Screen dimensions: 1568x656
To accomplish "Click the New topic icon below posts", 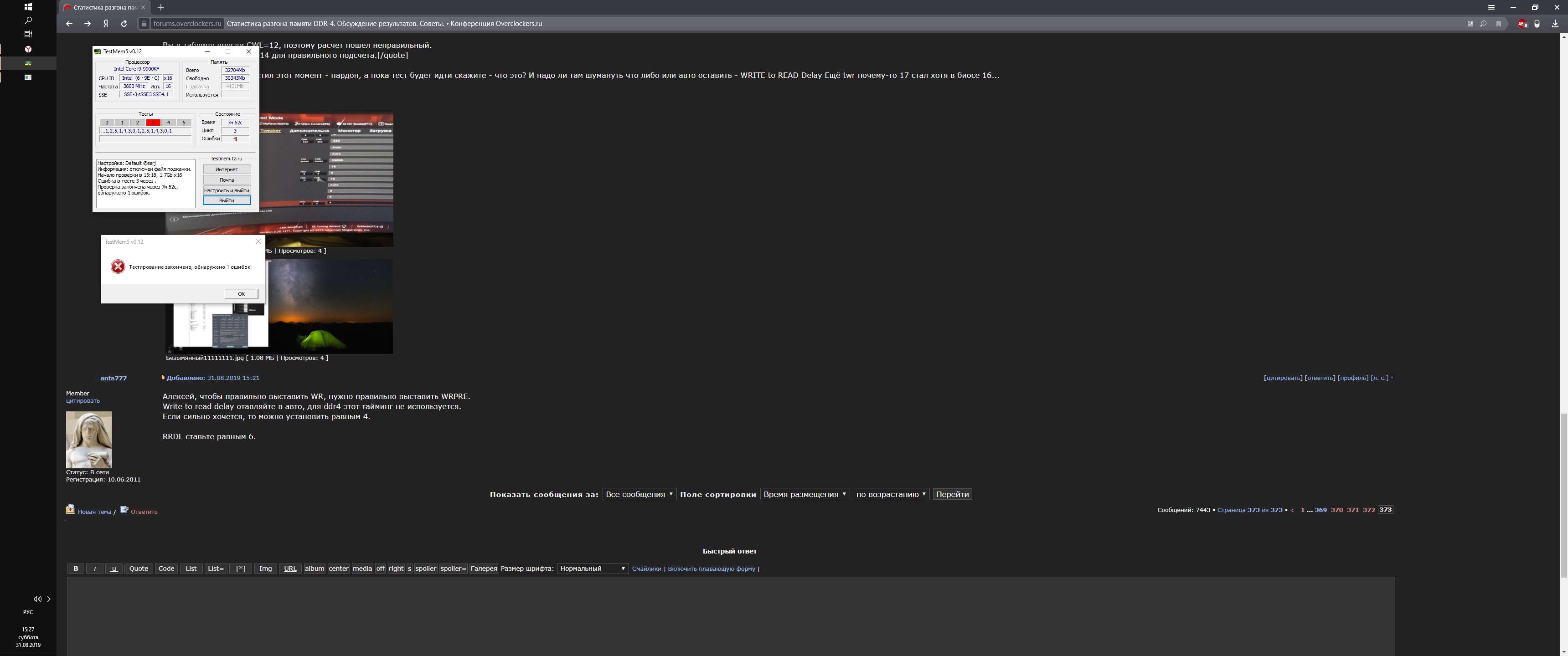I will coord(71,509).
